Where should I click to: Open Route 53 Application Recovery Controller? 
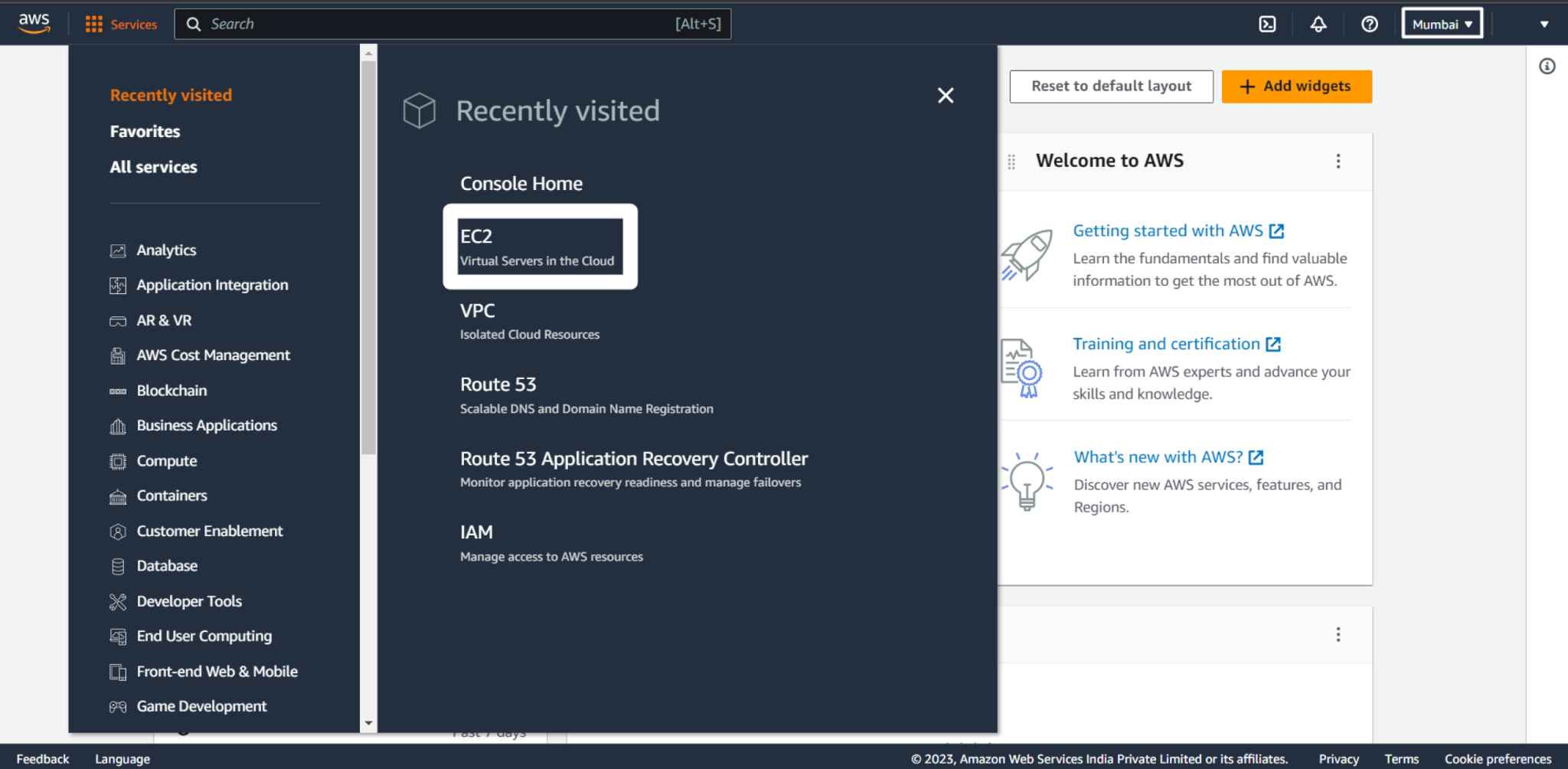634,469
